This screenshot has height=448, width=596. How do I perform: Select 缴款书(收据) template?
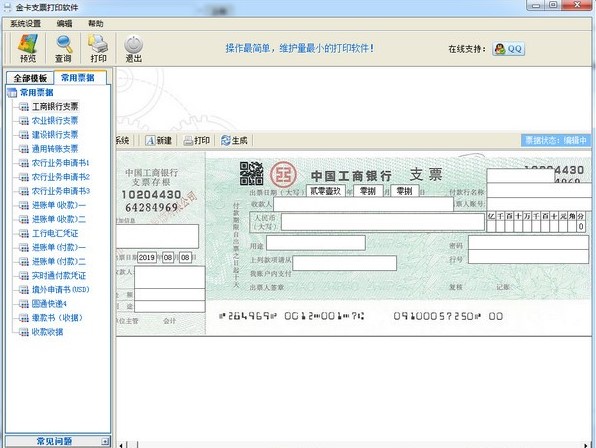[x=57, y=318]
